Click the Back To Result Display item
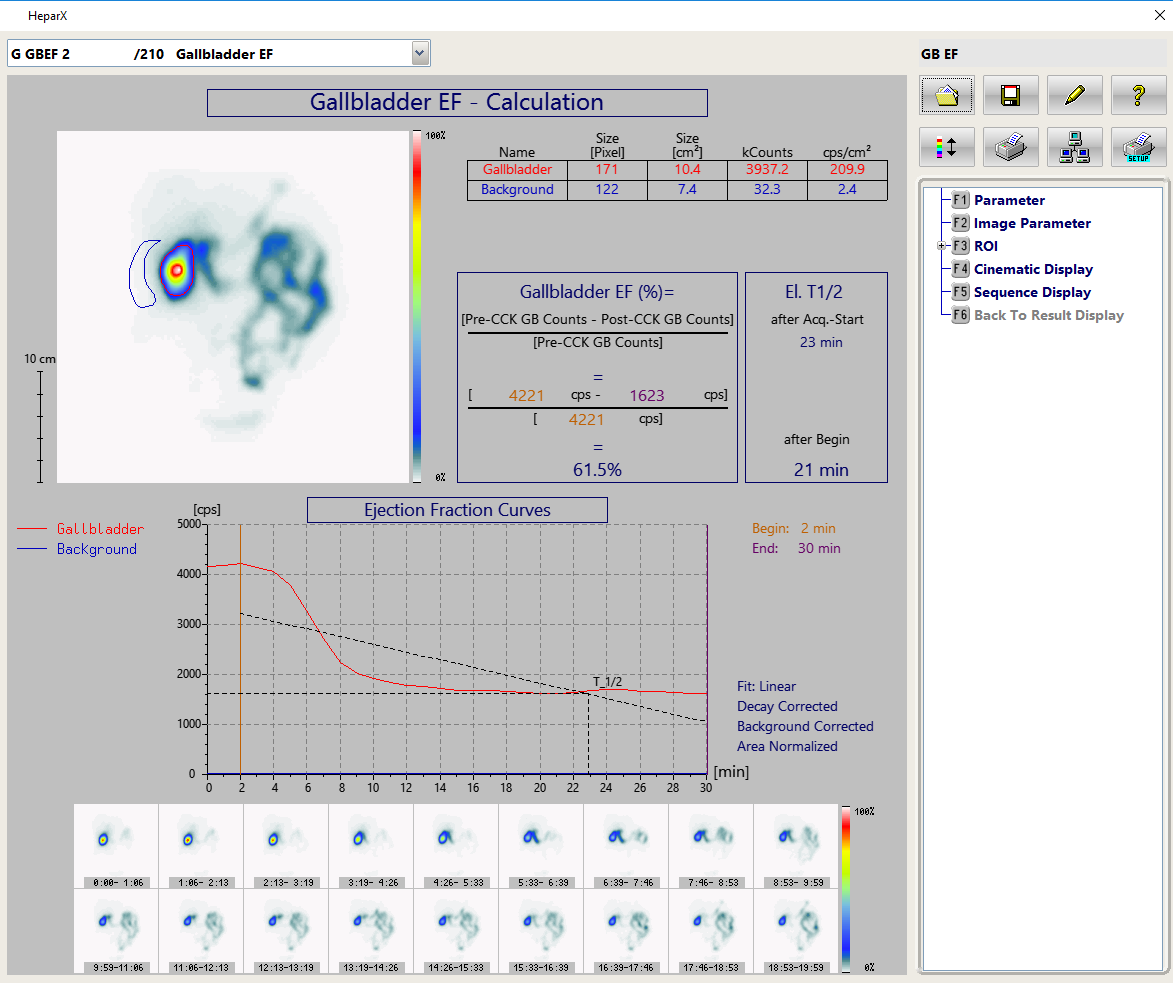Viewport: 1173px width, 983px height. point(1048,315)
